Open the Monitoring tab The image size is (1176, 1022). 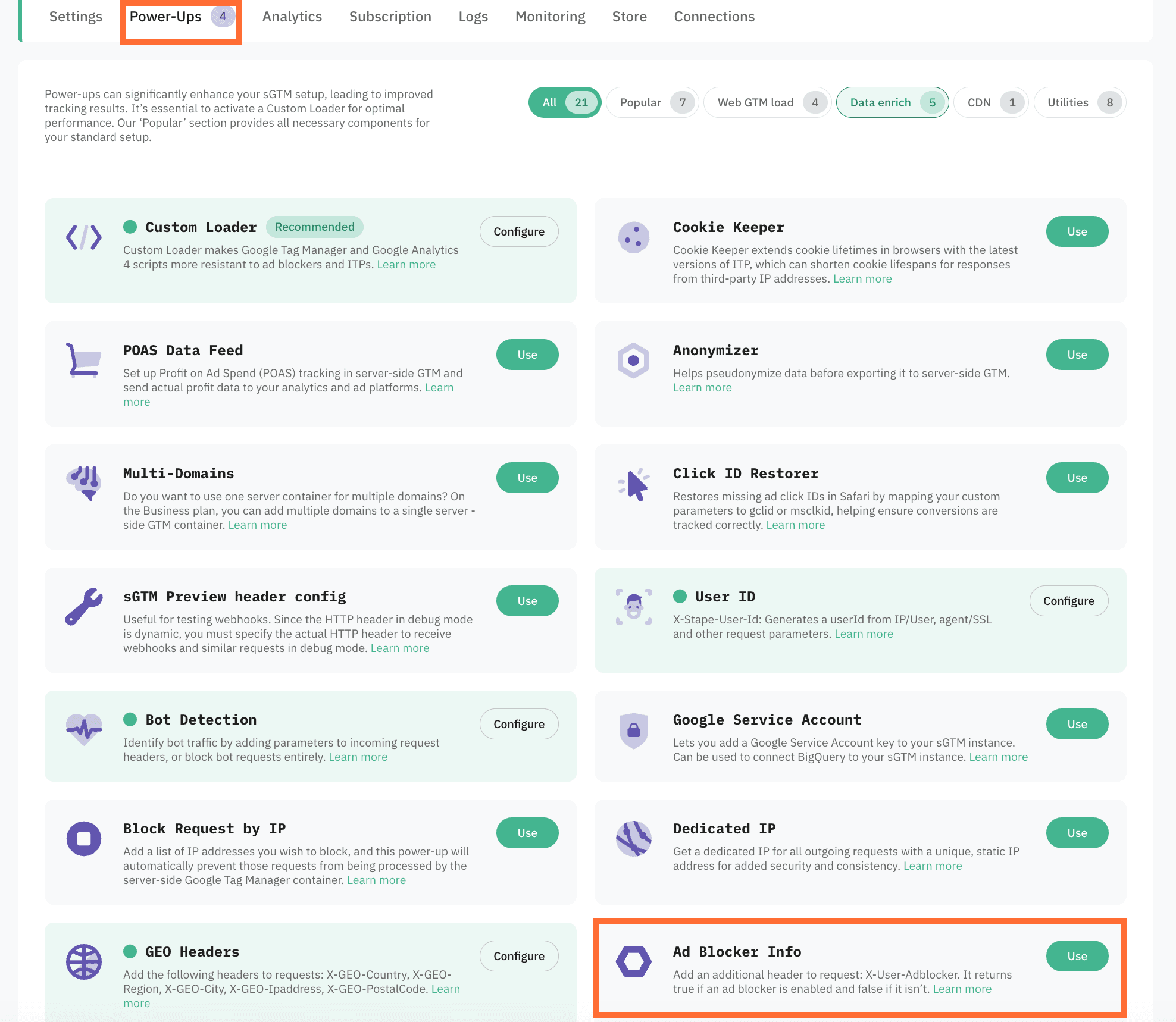click(x=550, y=16)
